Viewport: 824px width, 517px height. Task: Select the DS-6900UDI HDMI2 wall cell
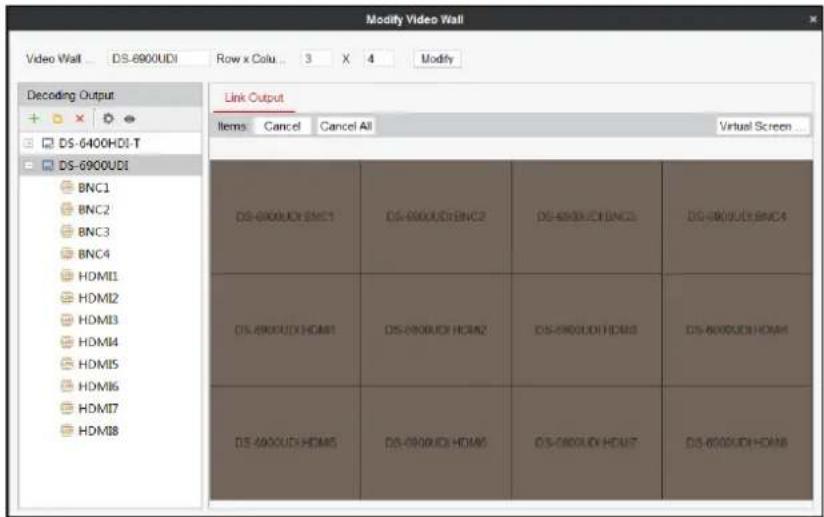pos(436,330)
